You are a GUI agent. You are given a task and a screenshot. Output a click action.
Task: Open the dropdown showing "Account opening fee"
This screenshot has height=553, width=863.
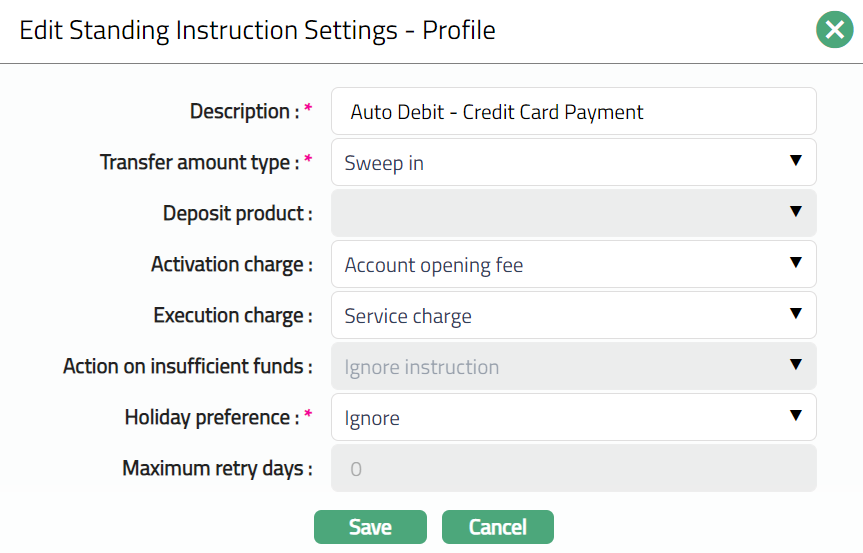coord(560,264)
